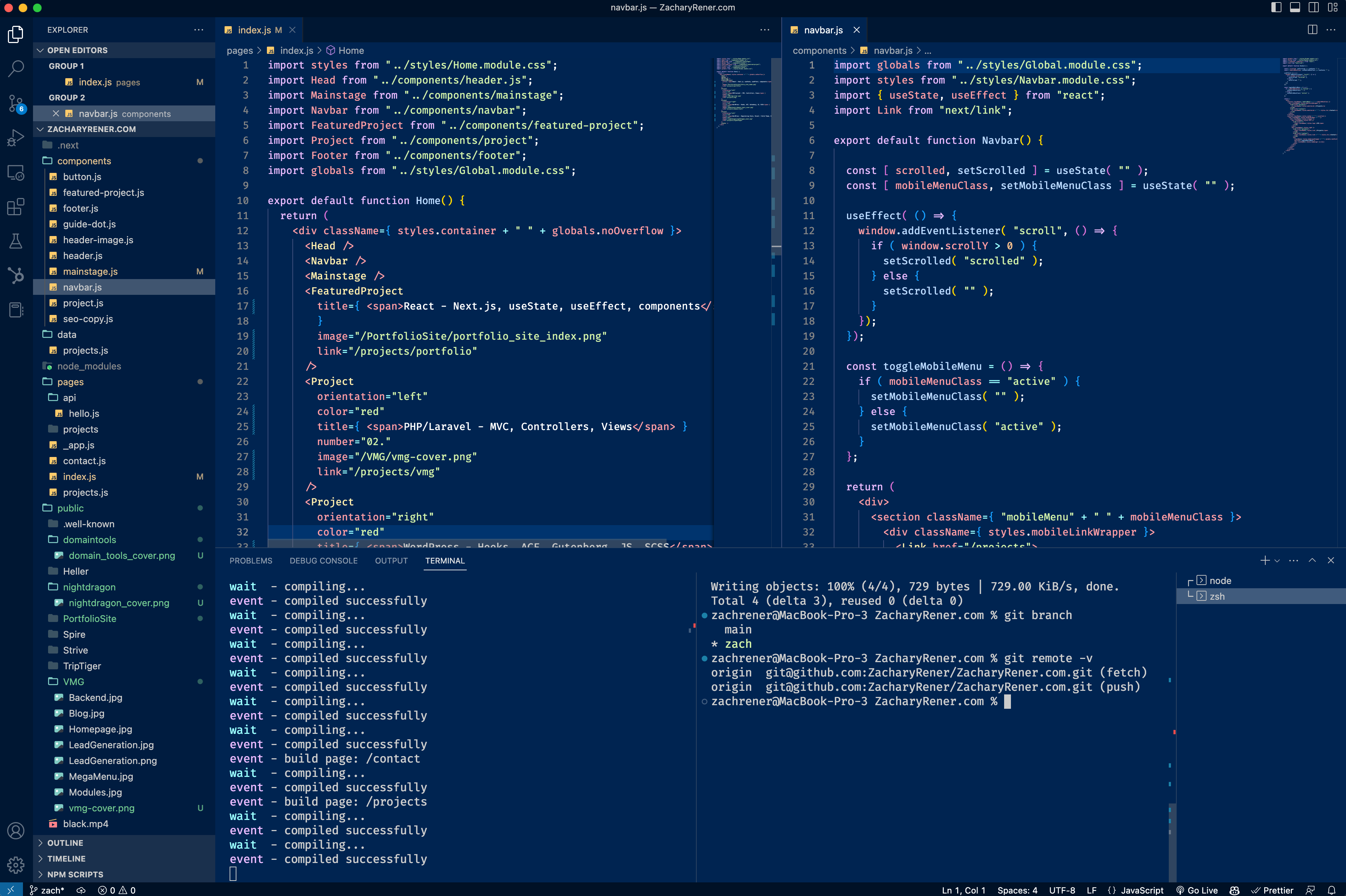Click the navbar.js minimap
1346x896 pixels.
point(1309,106)
